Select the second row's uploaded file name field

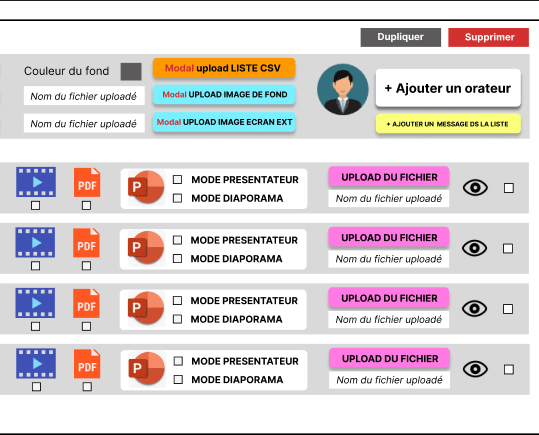click(x=389, y=259)
